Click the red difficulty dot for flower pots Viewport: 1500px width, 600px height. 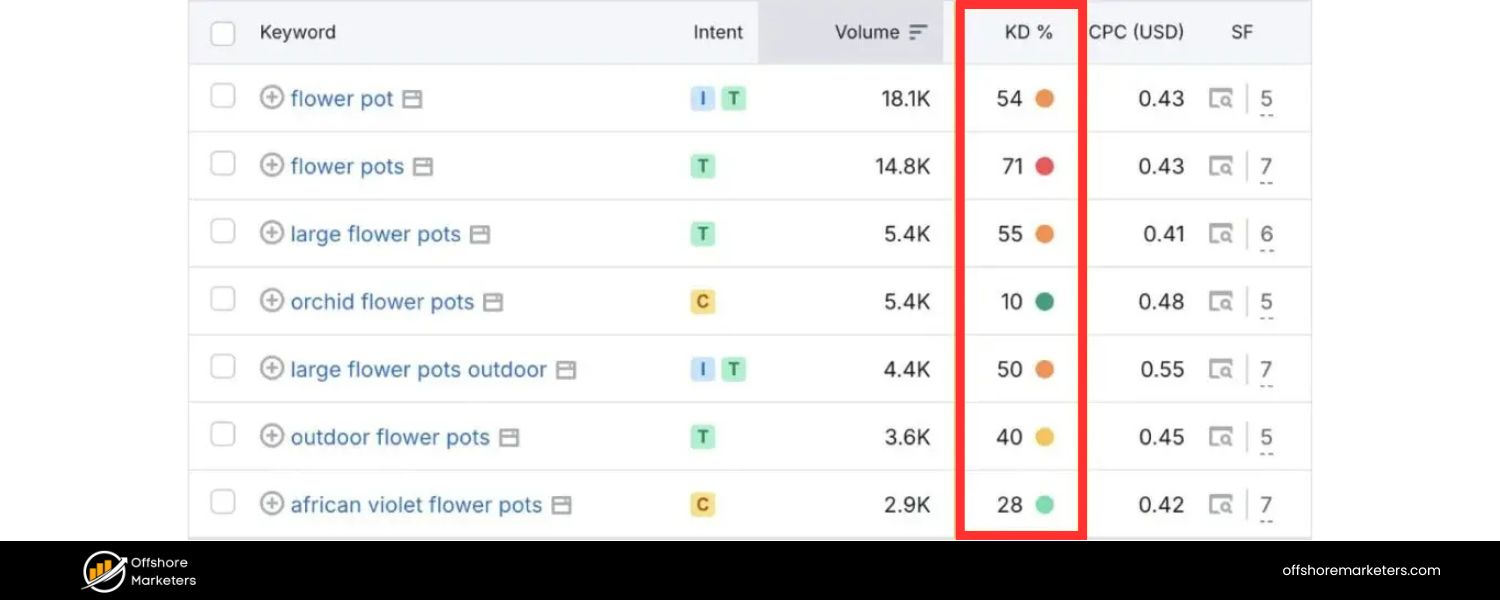[x=1043, y=166]
